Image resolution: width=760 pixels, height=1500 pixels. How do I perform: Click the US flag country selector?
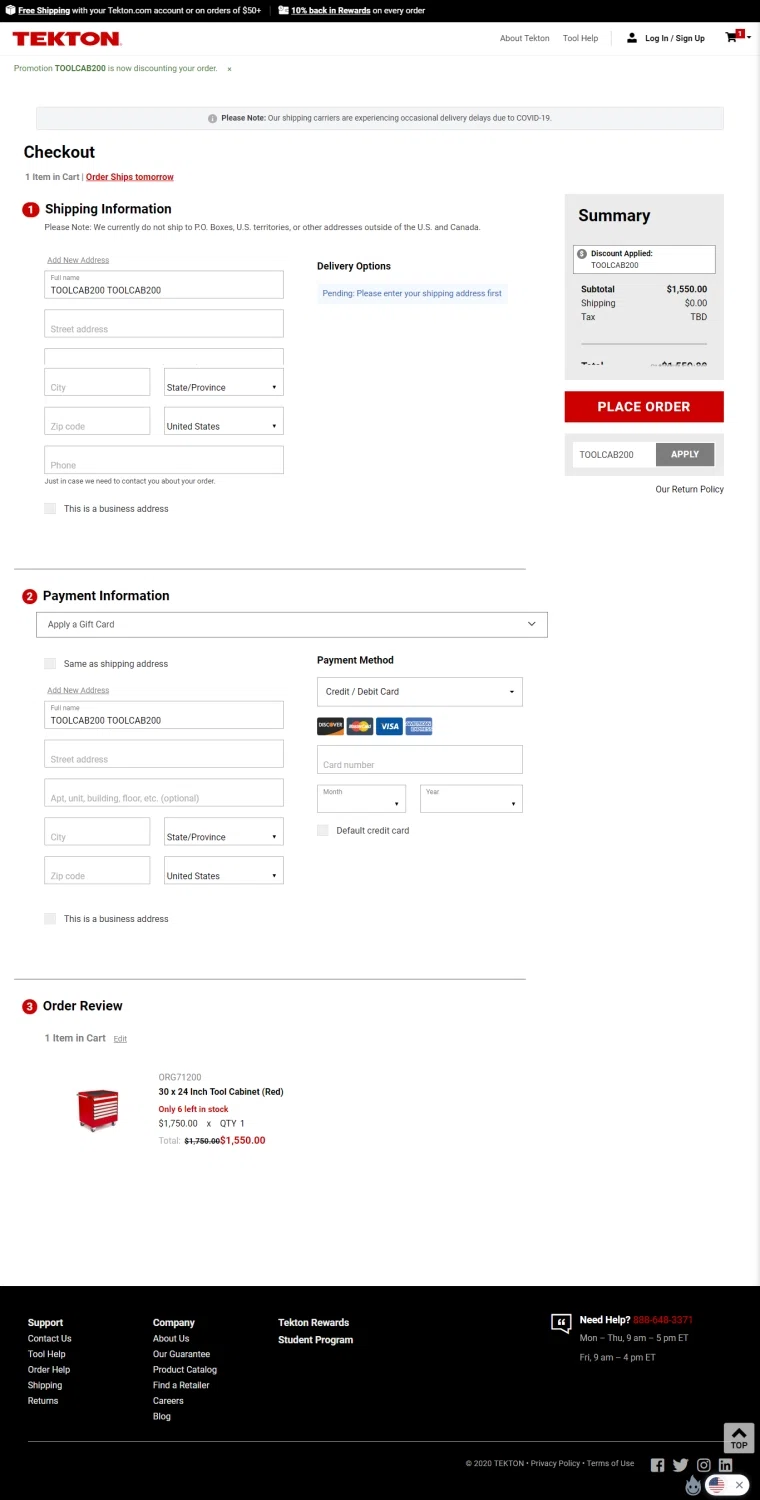[x=717, y=1485]
